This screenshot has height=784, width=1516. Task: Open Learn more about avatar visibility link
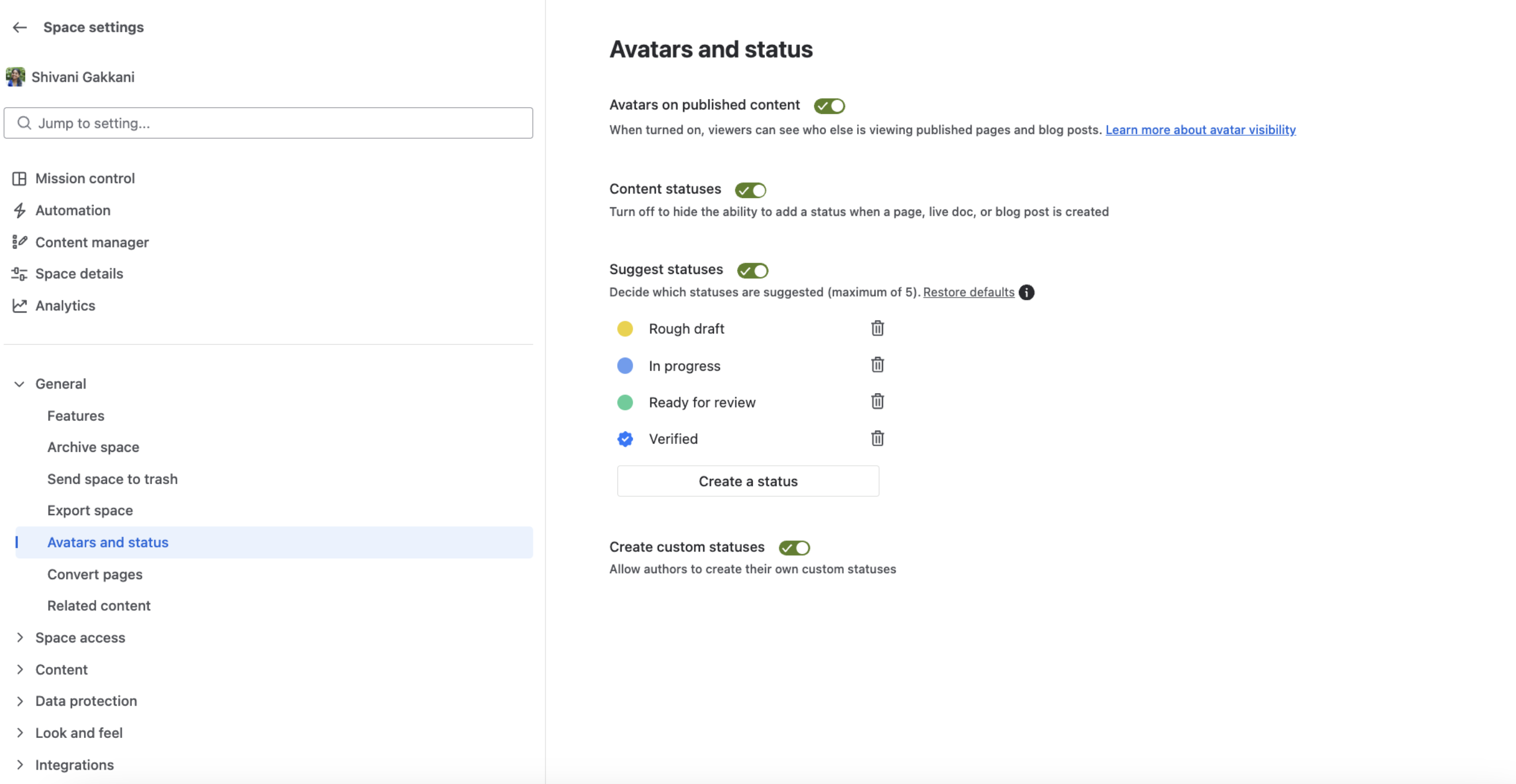pos(1200,130)
